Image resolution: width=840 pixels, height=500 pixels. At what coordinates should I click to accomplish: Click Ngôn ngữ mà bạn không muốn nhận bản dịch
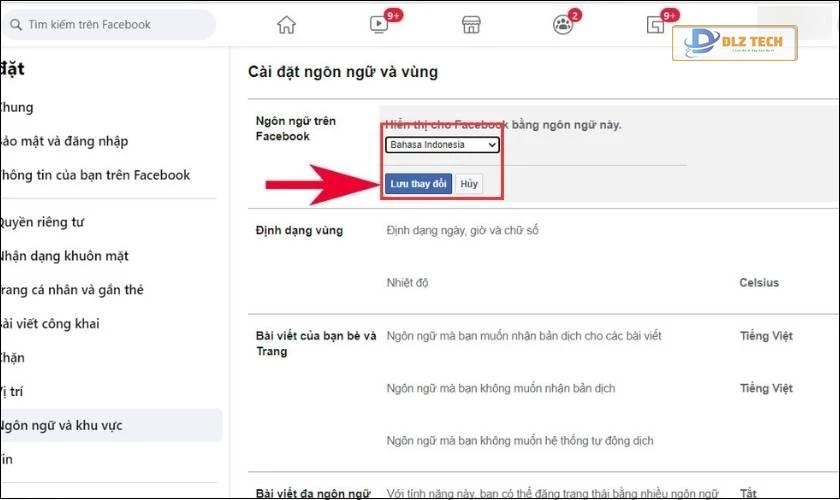tap(501, 389)
